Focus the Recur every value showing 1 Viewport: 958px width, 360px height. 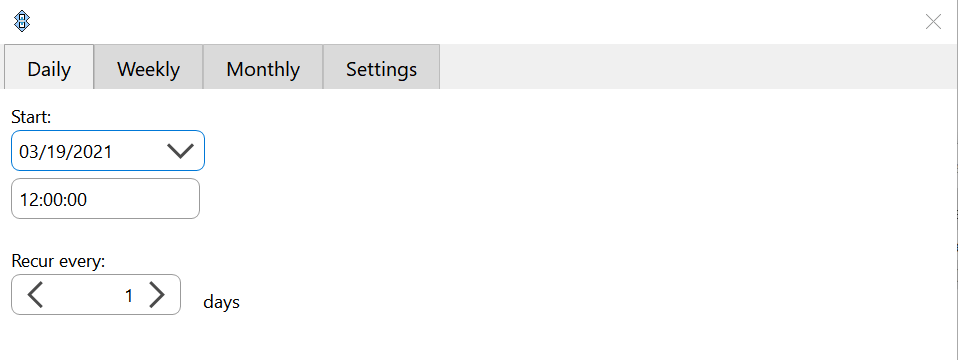[96, 295]
